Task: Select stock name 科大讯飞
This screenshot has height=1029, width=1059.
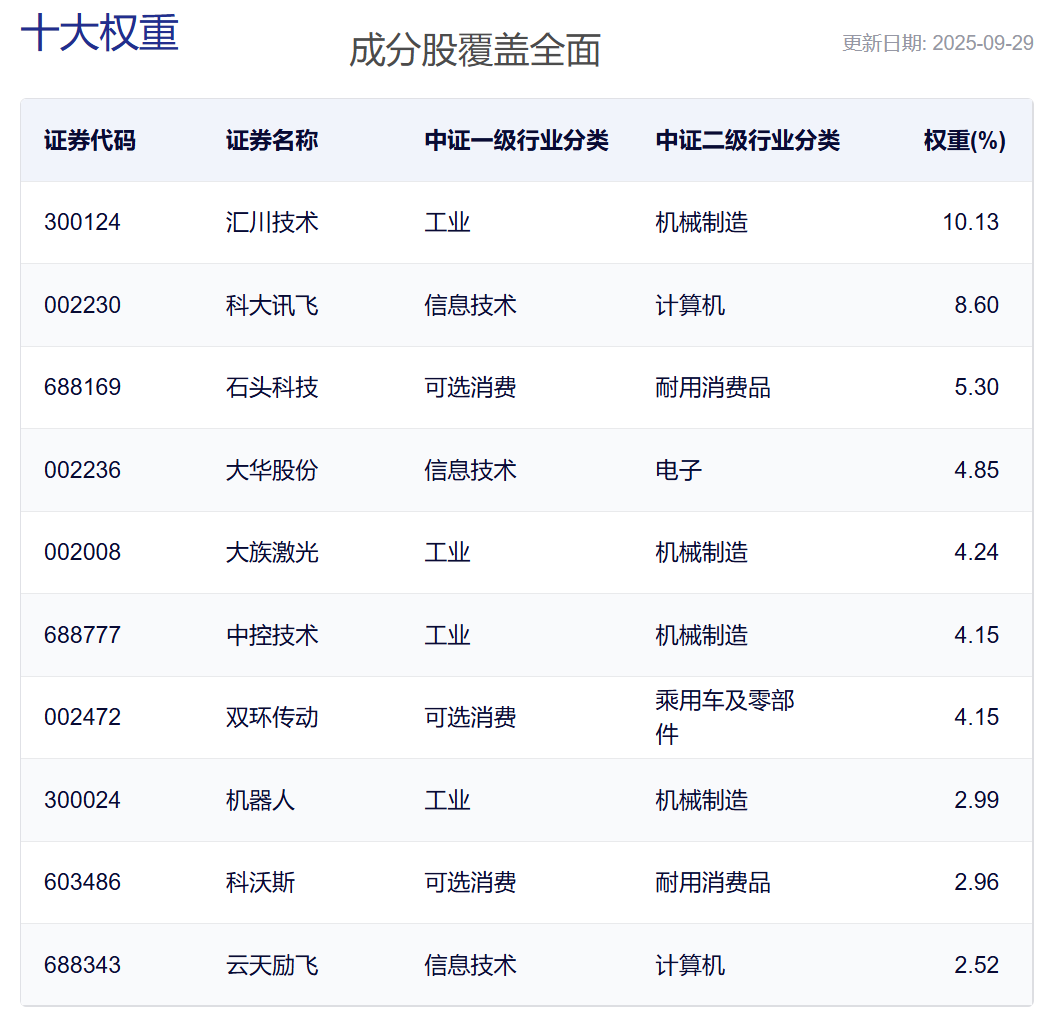Action: pos(272,305)
